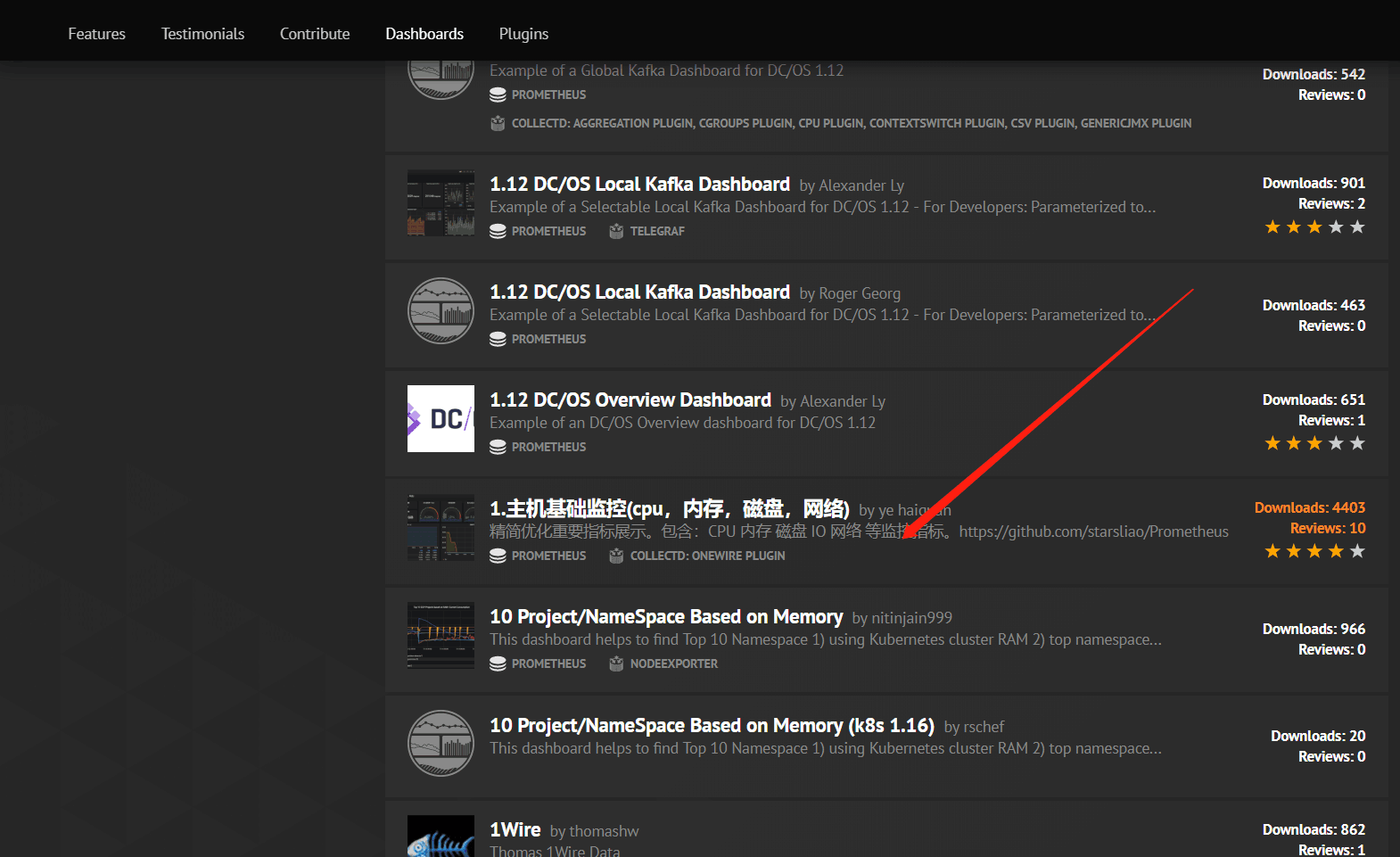1400x857 pixels.
Task: Click the Nodeexporter tag icon
Action: 616,663
